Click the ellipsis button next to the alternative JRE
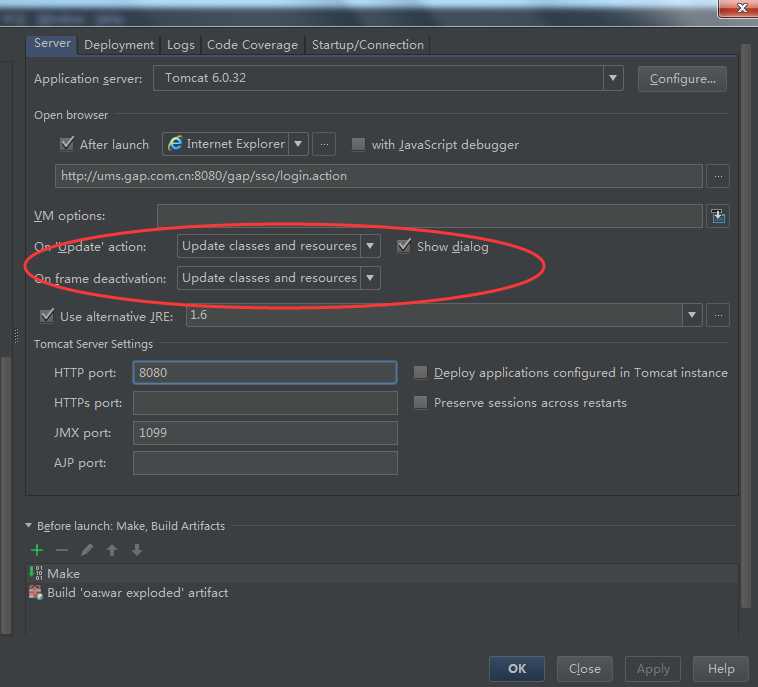 point(718,315)
